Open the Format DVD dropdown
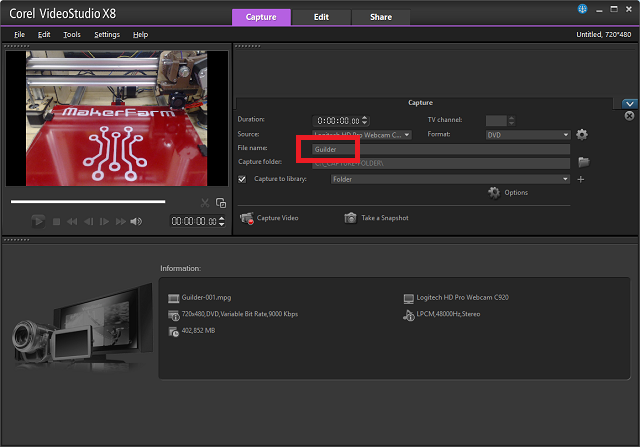640x447 pixels. point(528,135)
